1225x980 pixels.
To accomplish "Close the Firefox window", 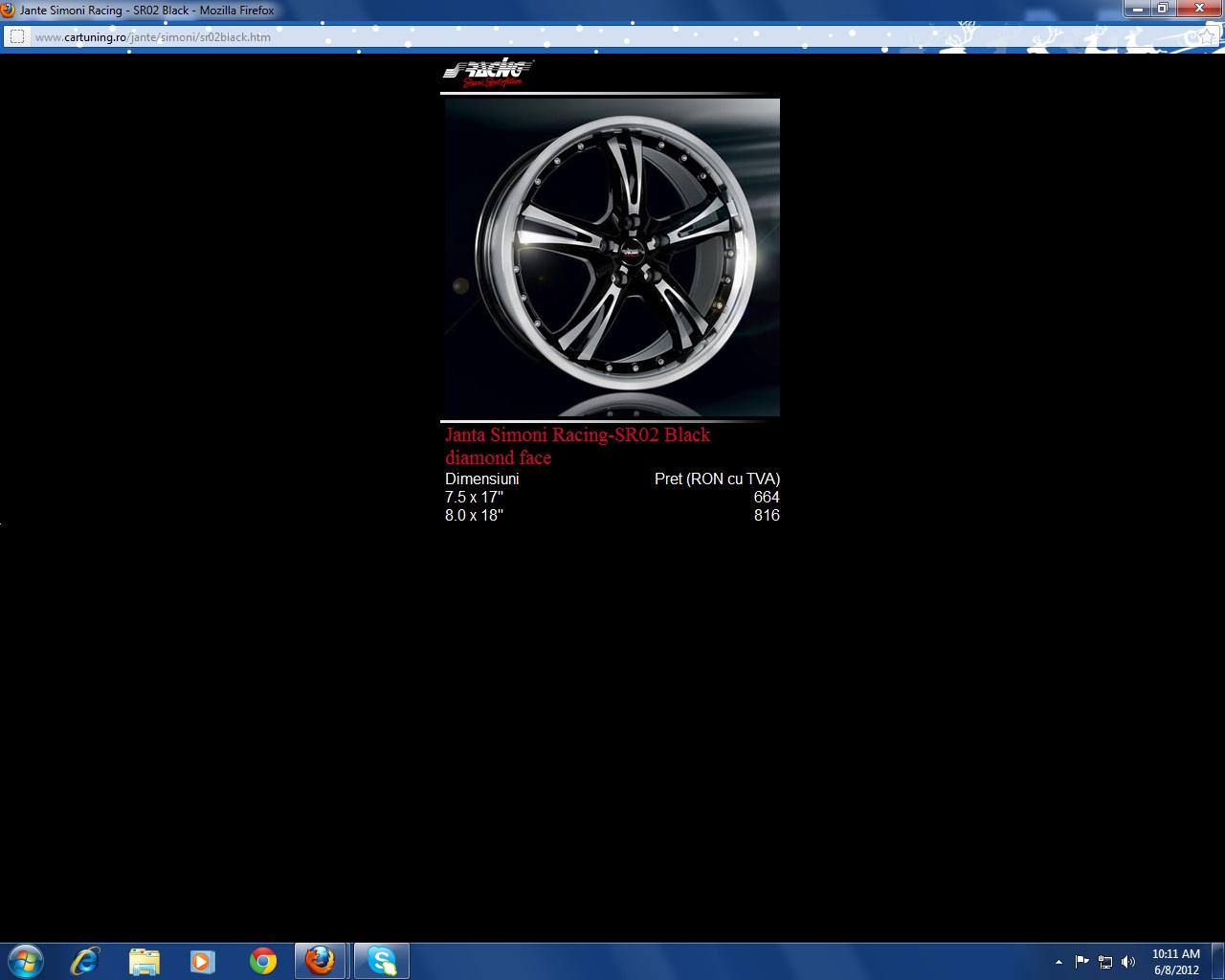I will click(1199, 9).
